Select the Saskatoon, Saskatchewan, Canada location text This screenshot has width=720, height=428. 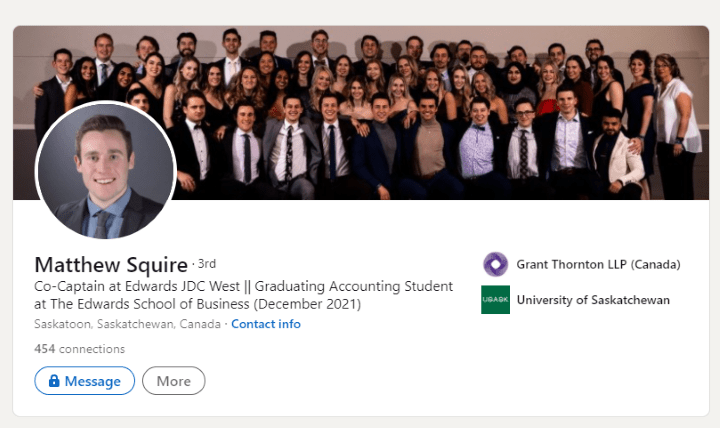[x=127, y=324]
